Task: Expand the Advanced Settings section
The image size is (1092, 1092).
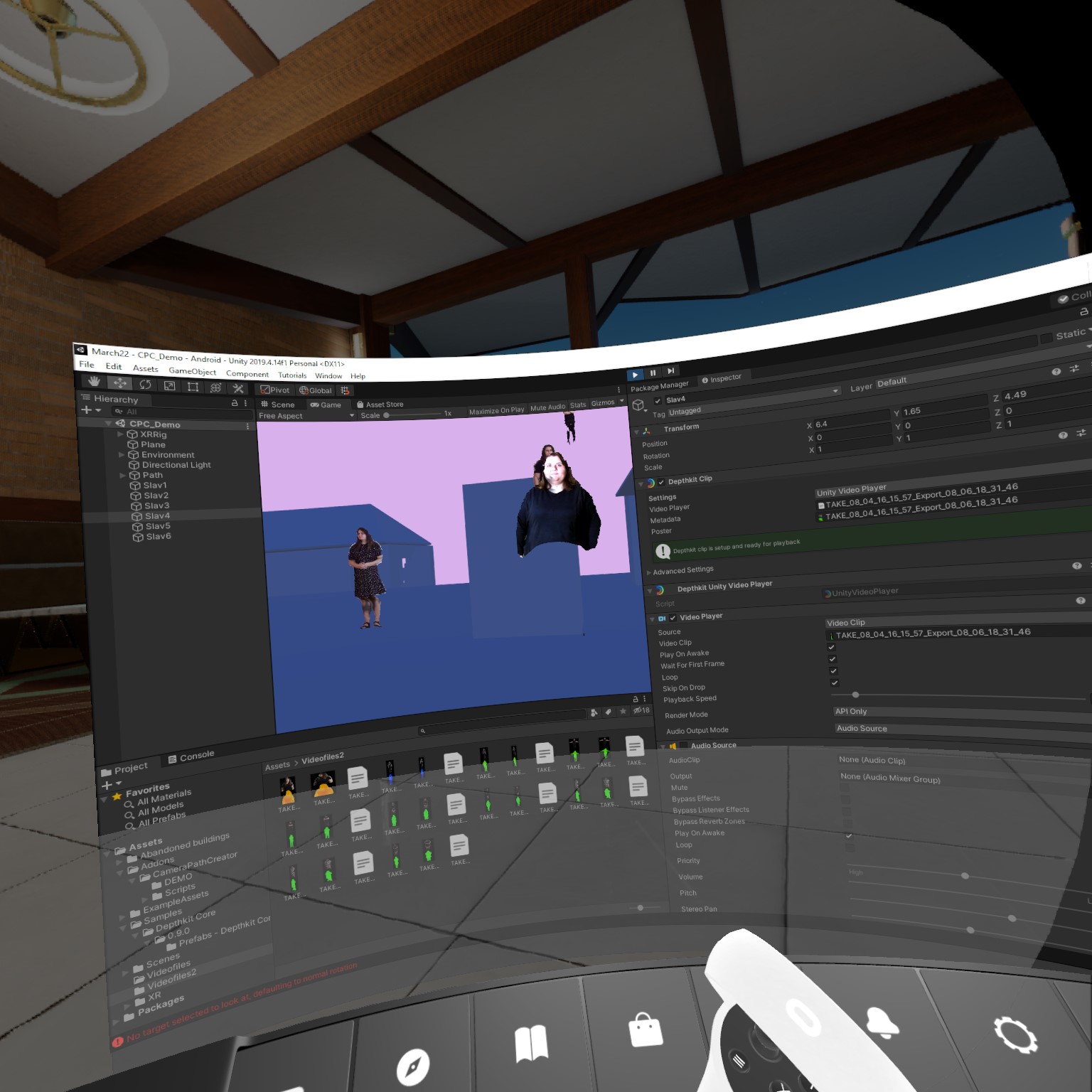Action: pos(649,572)
